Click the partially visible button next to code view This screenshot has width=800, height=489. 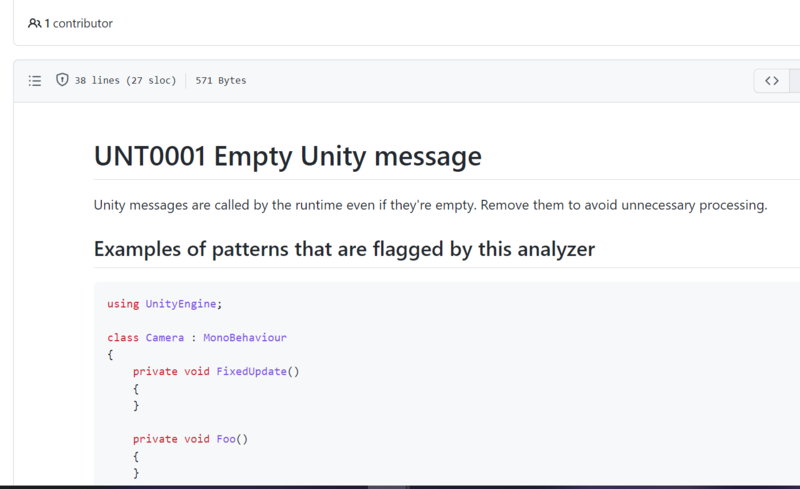click(794, 81)
